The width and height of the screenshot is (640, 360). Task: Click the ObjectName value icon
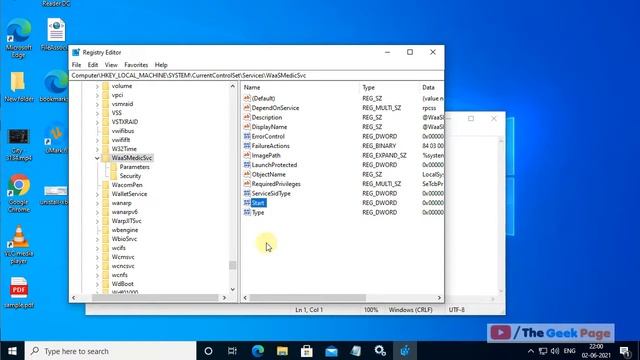[247, 174]
